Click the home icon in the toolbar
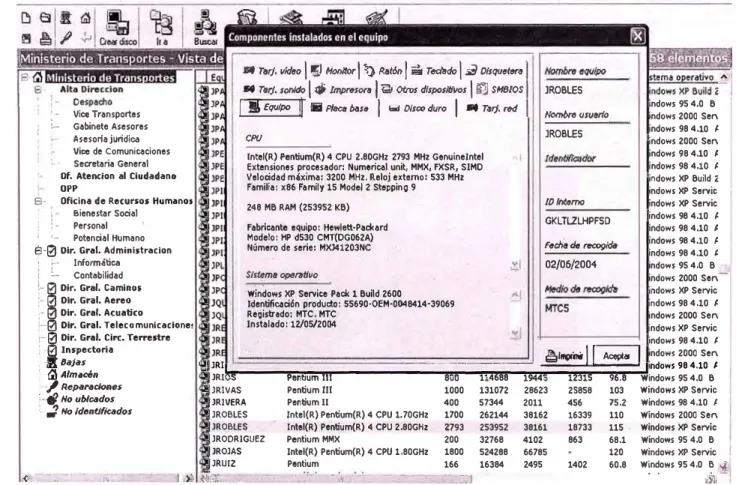 85,18
